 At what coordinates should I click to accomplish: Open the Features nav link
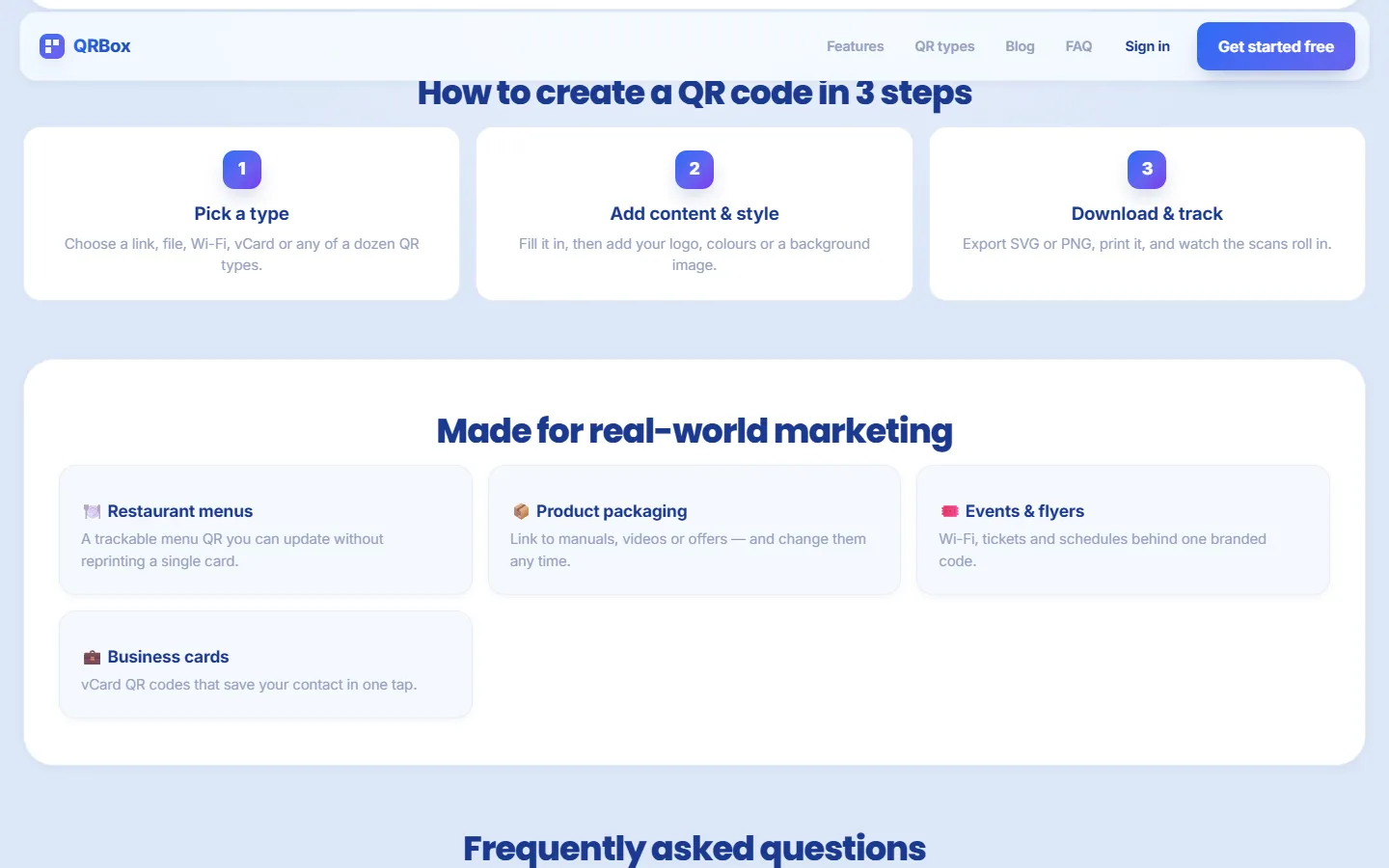pos(855,46)
